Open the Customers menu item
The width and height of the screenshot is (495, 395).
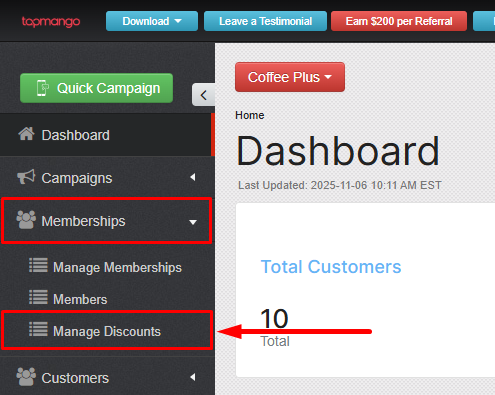pos(106,378)
